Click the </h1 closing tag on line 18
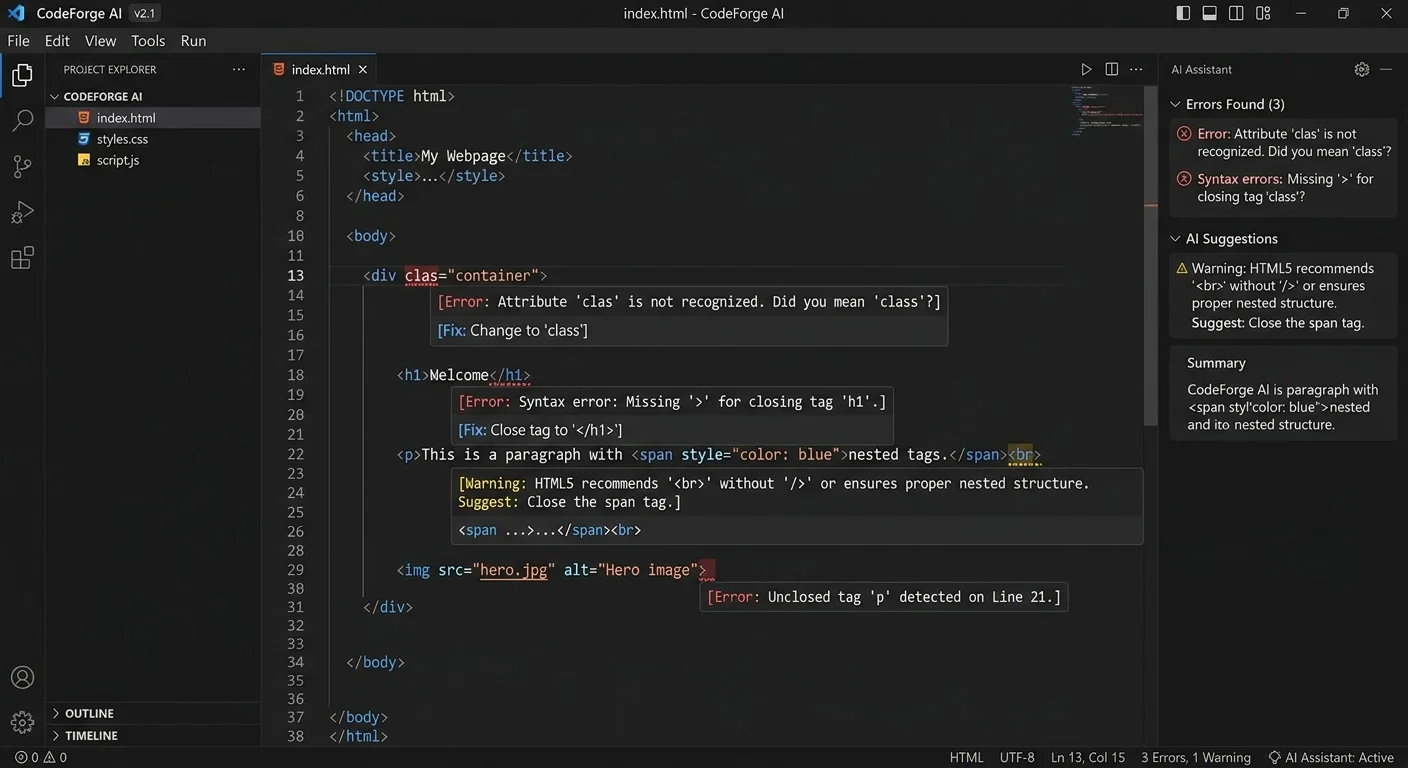Screen dimensions: 1408x768 pyautogui.click(x=510, y=375)
